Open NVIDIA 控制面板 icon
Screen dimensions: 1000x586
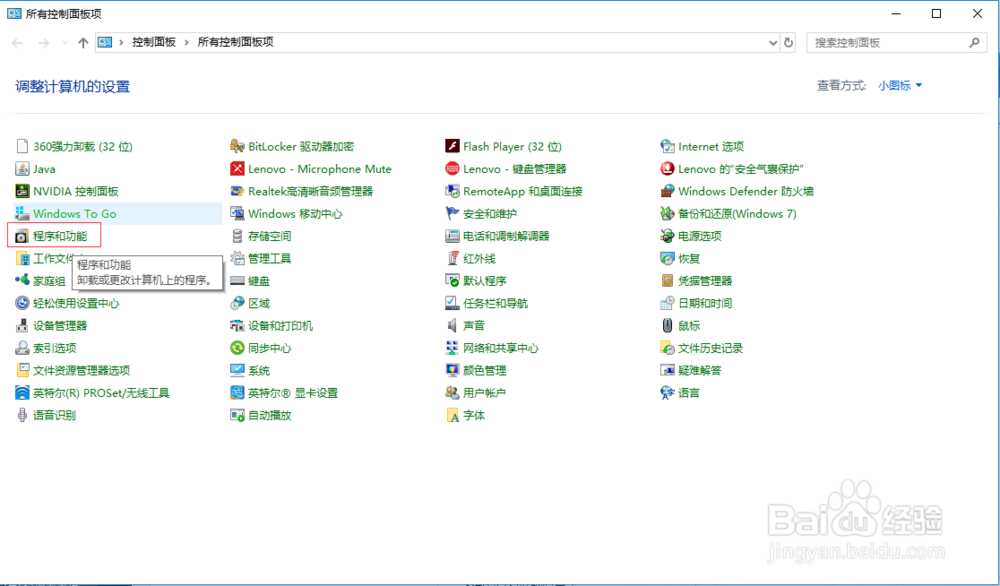click(22, 191)
